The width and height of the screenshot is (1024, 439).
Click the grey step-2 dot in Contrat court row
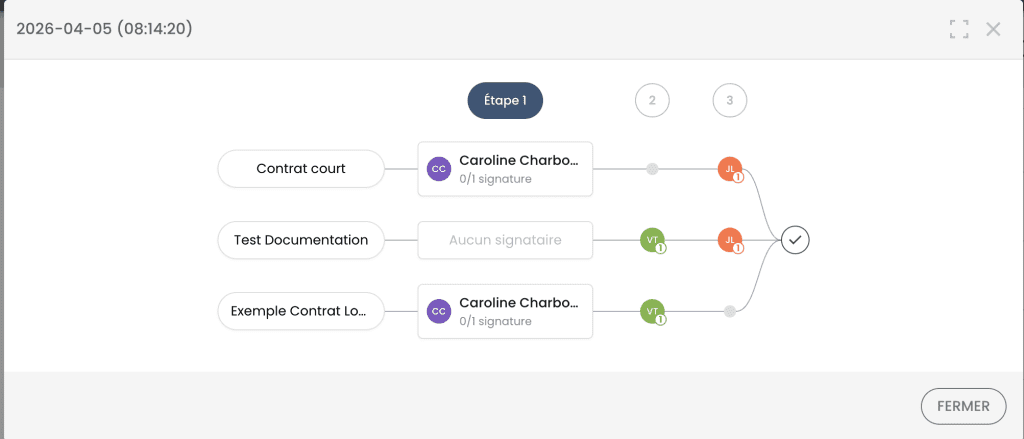coord(652,169)
